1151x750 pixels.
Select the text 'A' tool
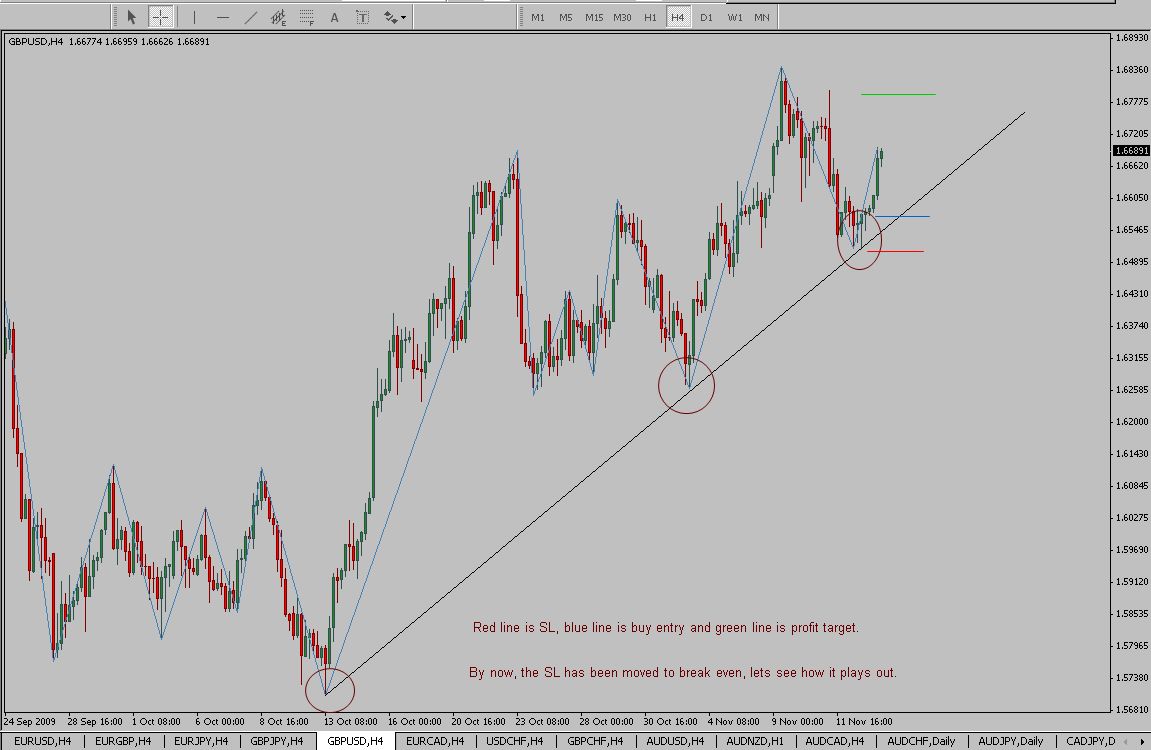pos(334,17)
